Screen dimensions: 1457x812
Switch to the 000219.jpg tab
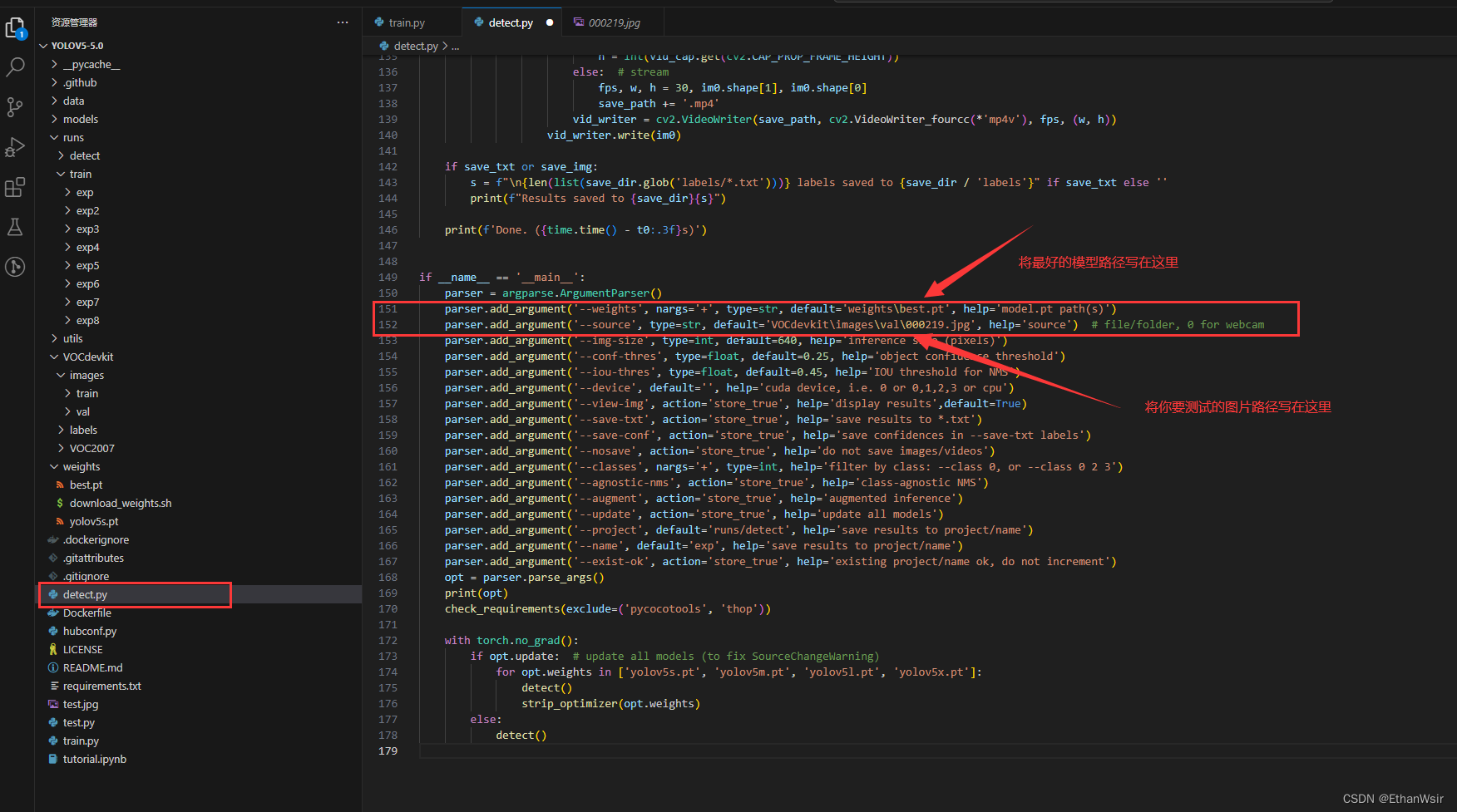tap(614, 22)
